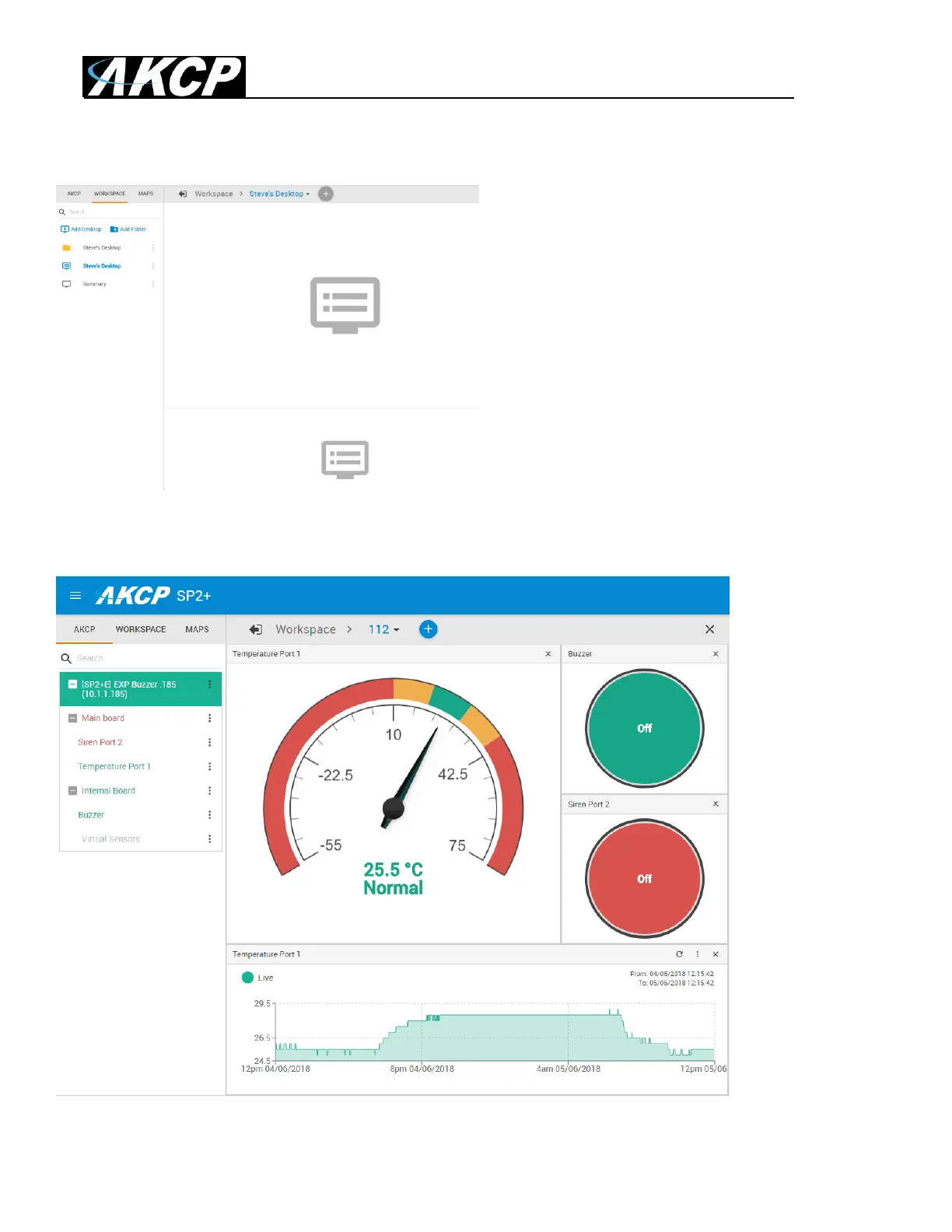This screenshot has width=952, height=1232.
Task: Click the back arrow icon beside Workspace
Action: (x=255, y=629)
